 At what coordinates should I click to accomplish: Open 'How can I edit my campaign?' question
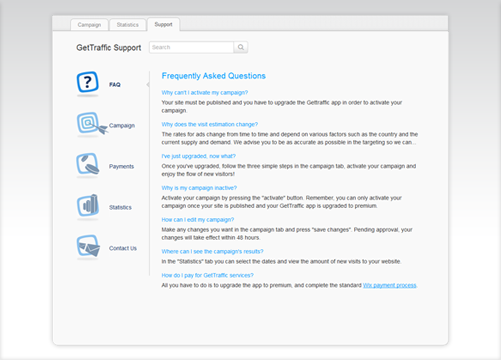pos(198,220)
